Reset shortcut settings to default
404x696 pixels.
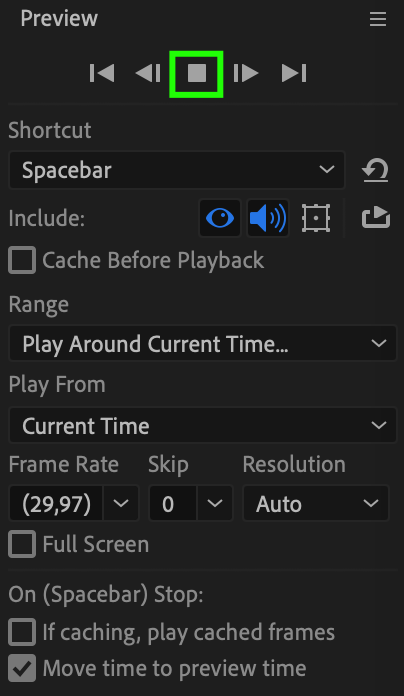[x=376, y=170]
